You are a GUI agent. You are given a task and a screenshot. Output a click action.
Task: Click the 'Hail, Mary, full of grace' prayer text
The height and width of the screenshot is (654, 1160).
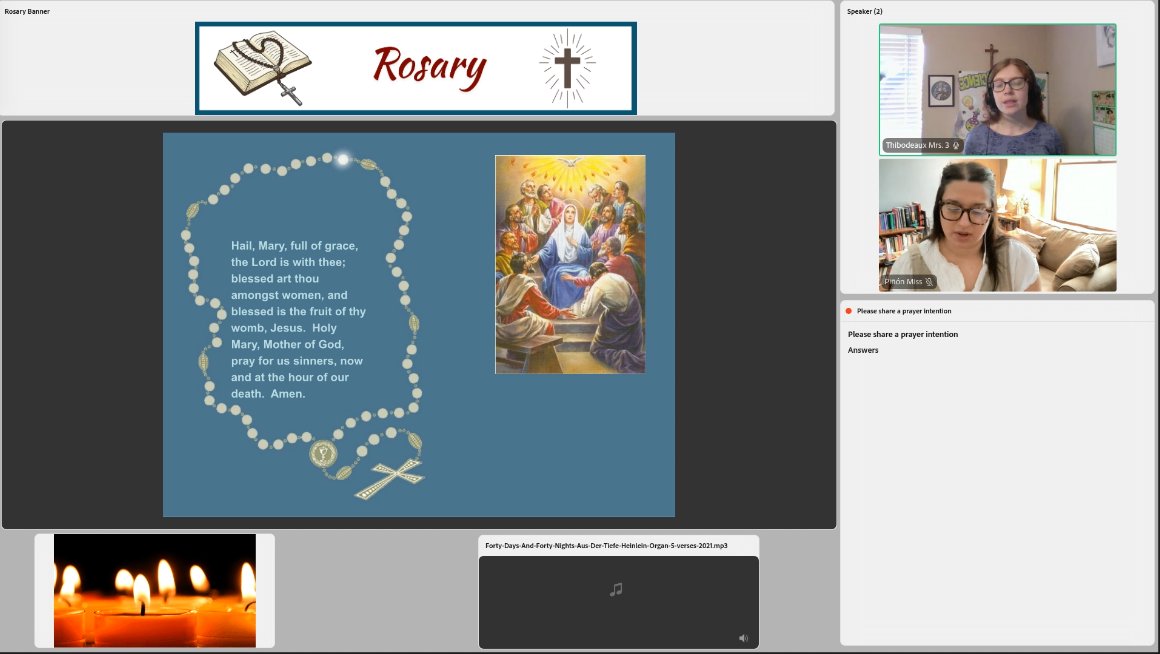[298, 320]
